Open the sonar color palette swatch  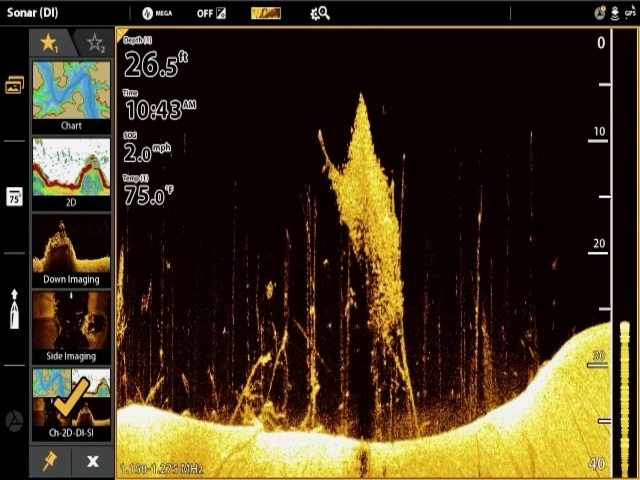(x=265, y=13)
